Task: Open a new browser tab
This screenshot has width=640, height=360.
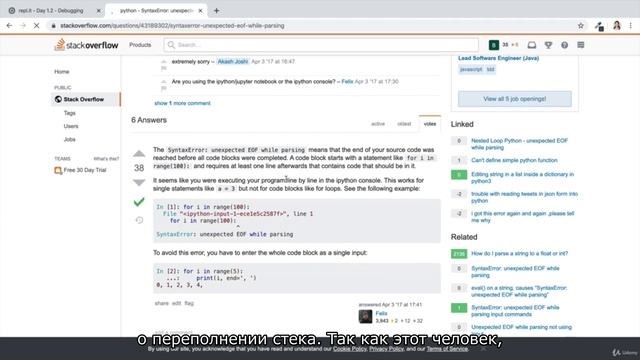Action: (216, 11)
